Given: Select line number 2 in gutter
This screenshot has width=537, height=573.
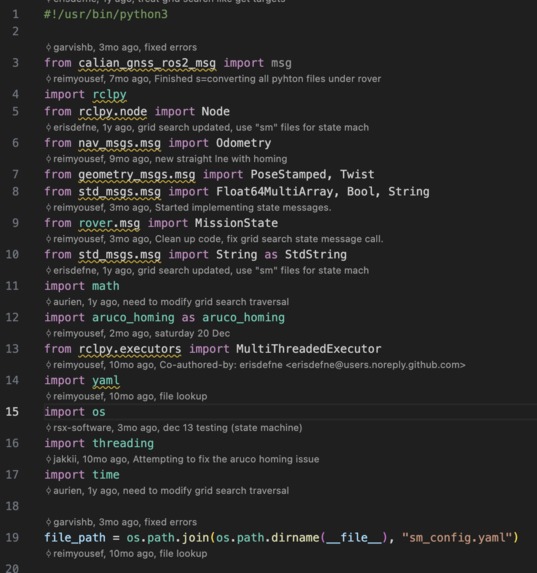Looking at the screenshot, I should coord(15,31).
